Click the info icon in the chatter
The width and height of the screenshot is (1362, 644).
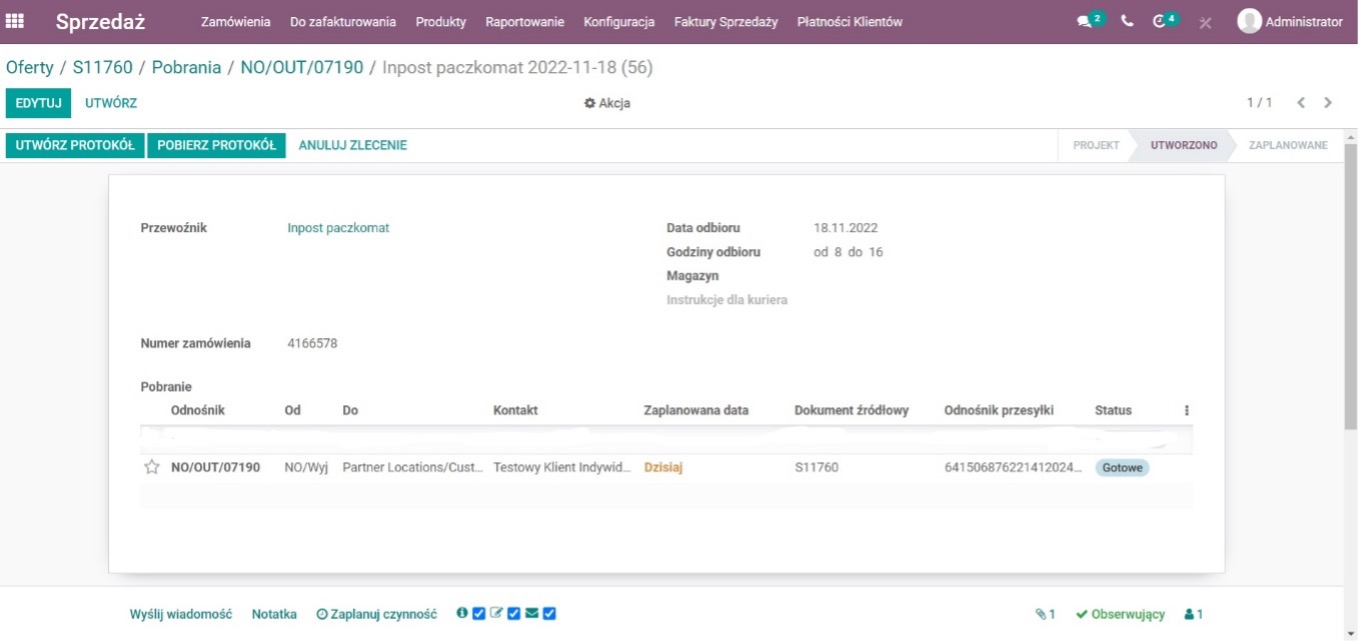(x=462, y=613)
